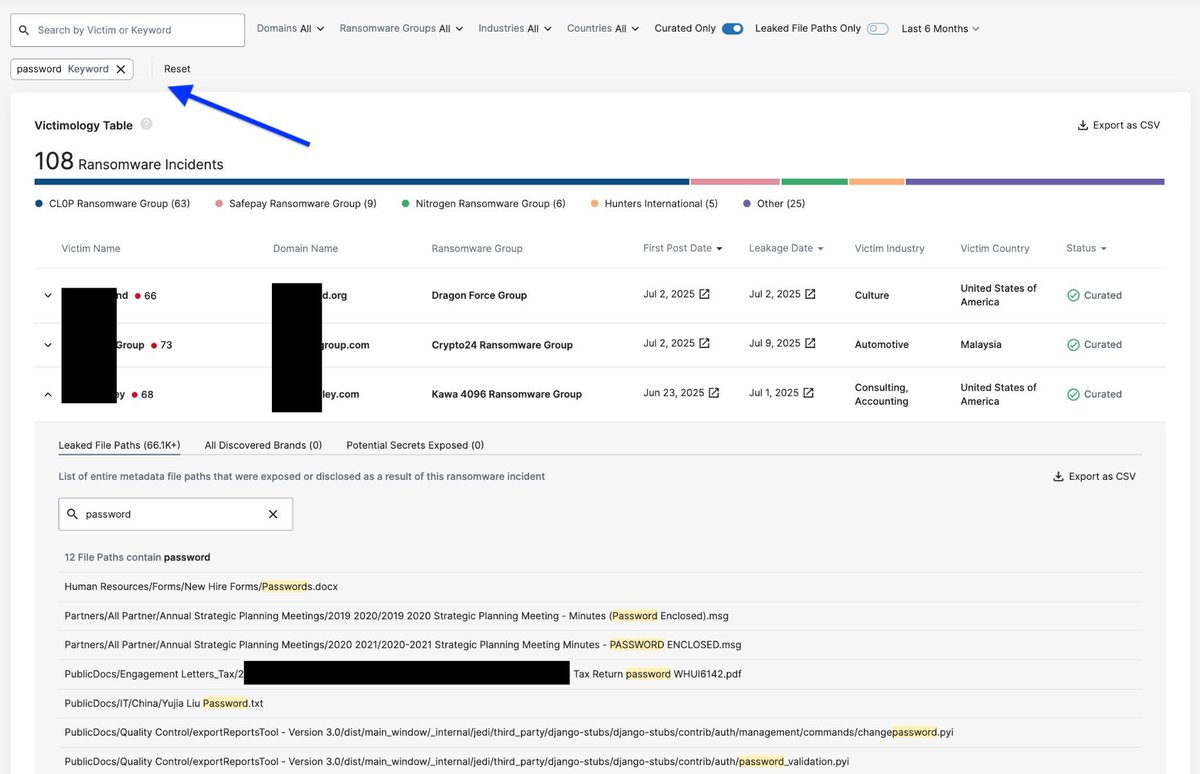Viewport: 1200px width, 774px height.
Task: Focus the Search by Victim or Keyword field
Action: coord(127,30)
